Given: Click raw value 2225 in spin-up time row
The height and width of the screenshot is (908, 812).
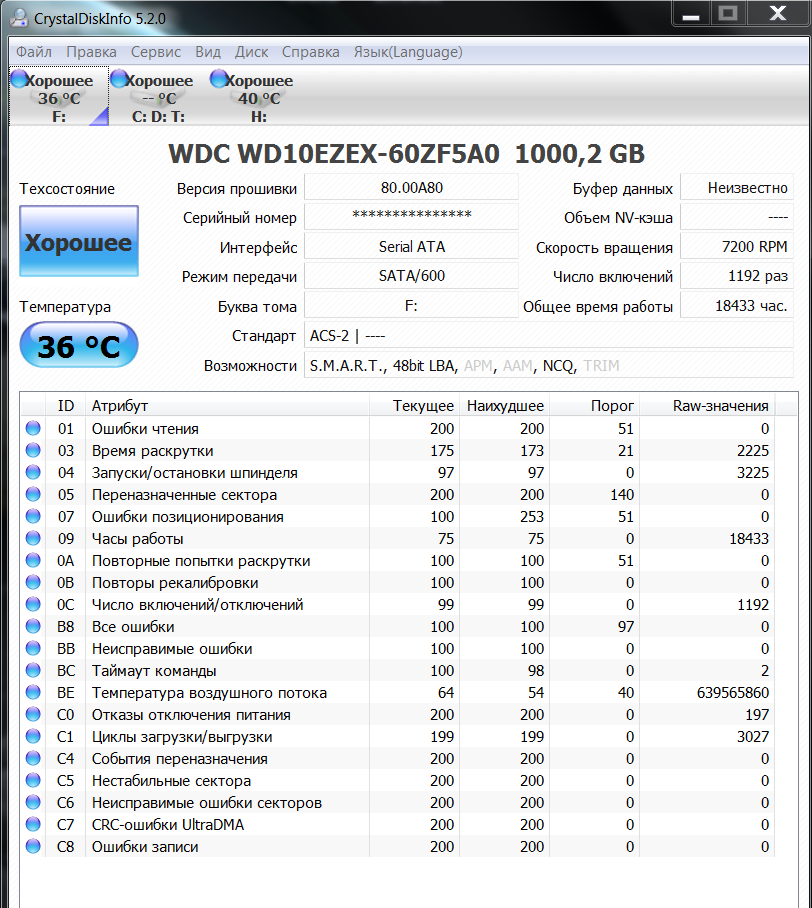Looking at the screenshot, I should pos(752,451).
